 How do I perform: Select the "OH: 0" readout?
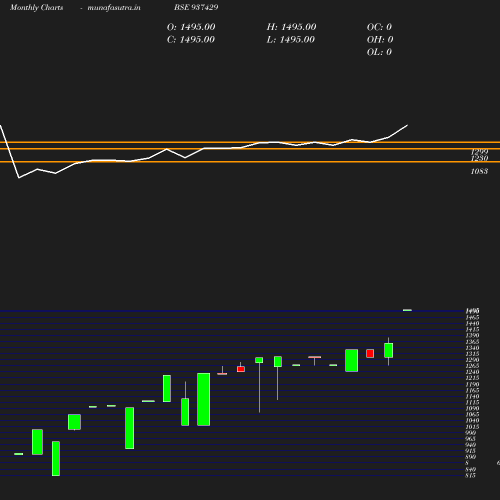tap(380, 39)
